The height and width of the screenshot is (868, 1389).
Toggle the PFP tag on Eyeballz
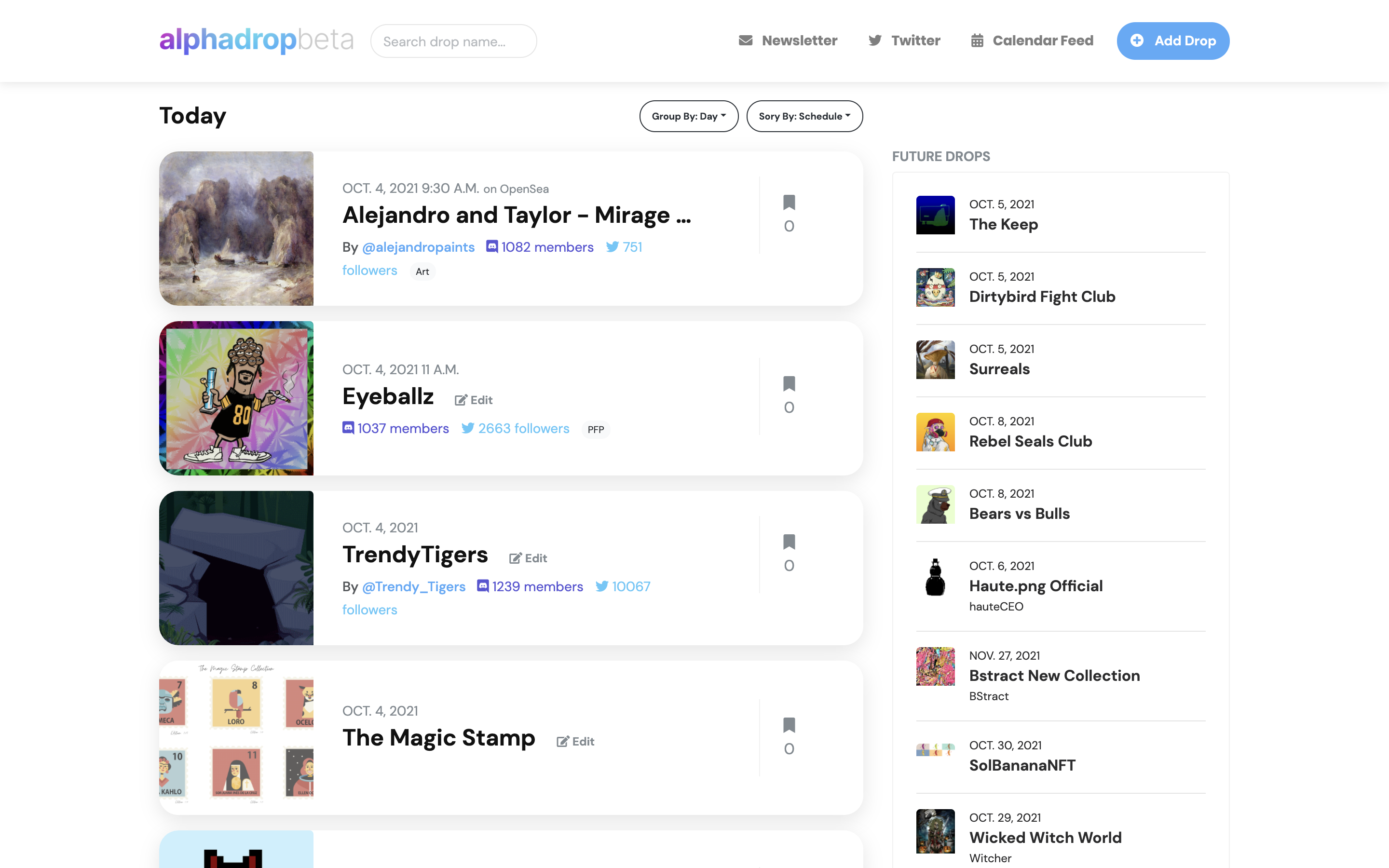[x=596, y=429]
